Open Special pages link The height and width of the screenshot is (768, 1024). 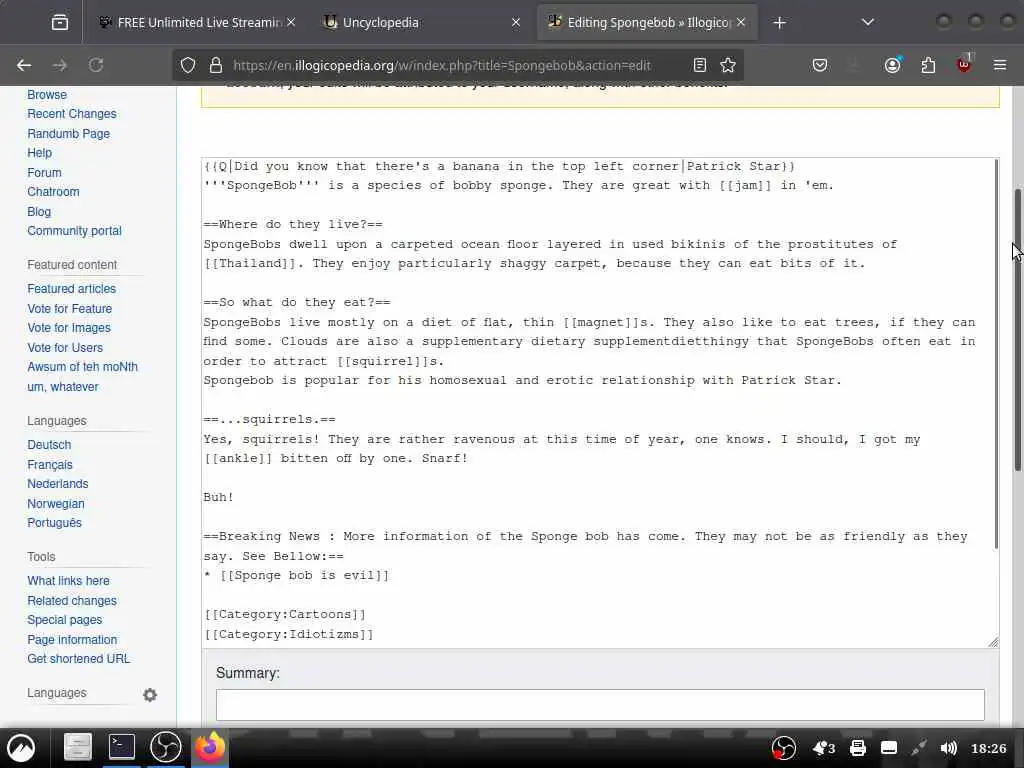65,620
